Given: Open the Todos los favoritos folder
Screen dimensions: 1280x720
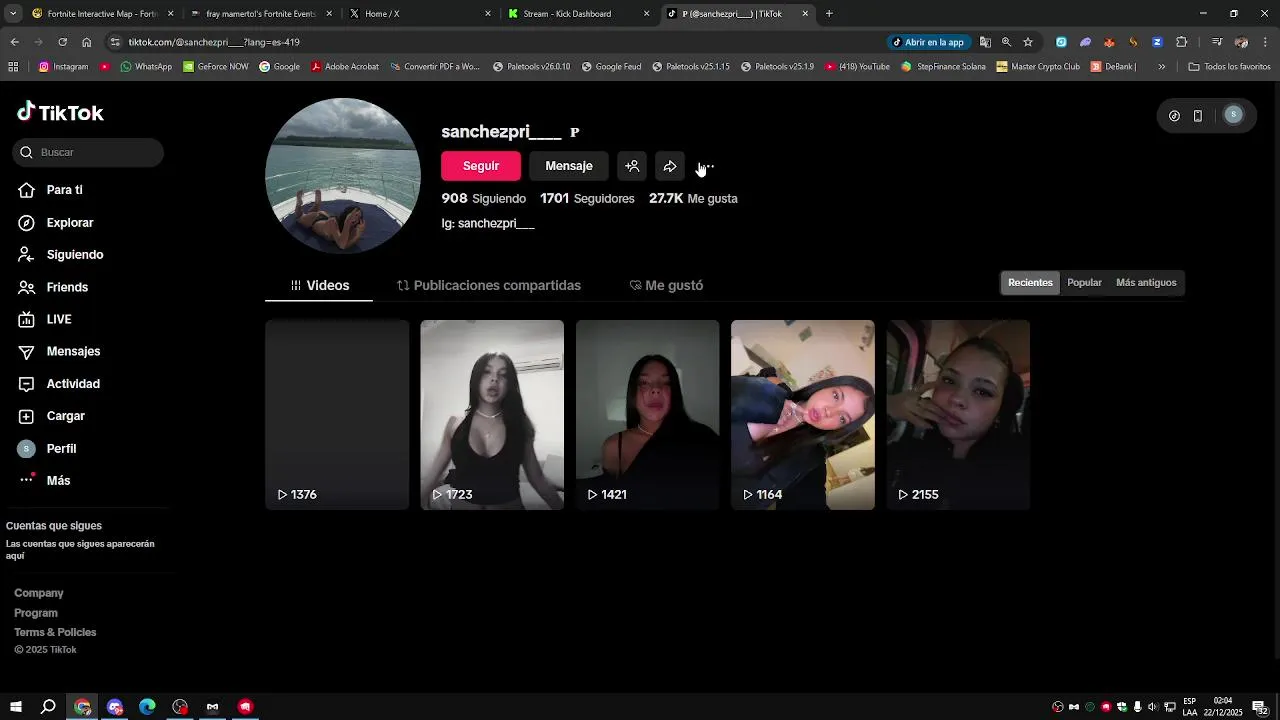Looking at the screenshot, I should click(x=1229, y=67).
